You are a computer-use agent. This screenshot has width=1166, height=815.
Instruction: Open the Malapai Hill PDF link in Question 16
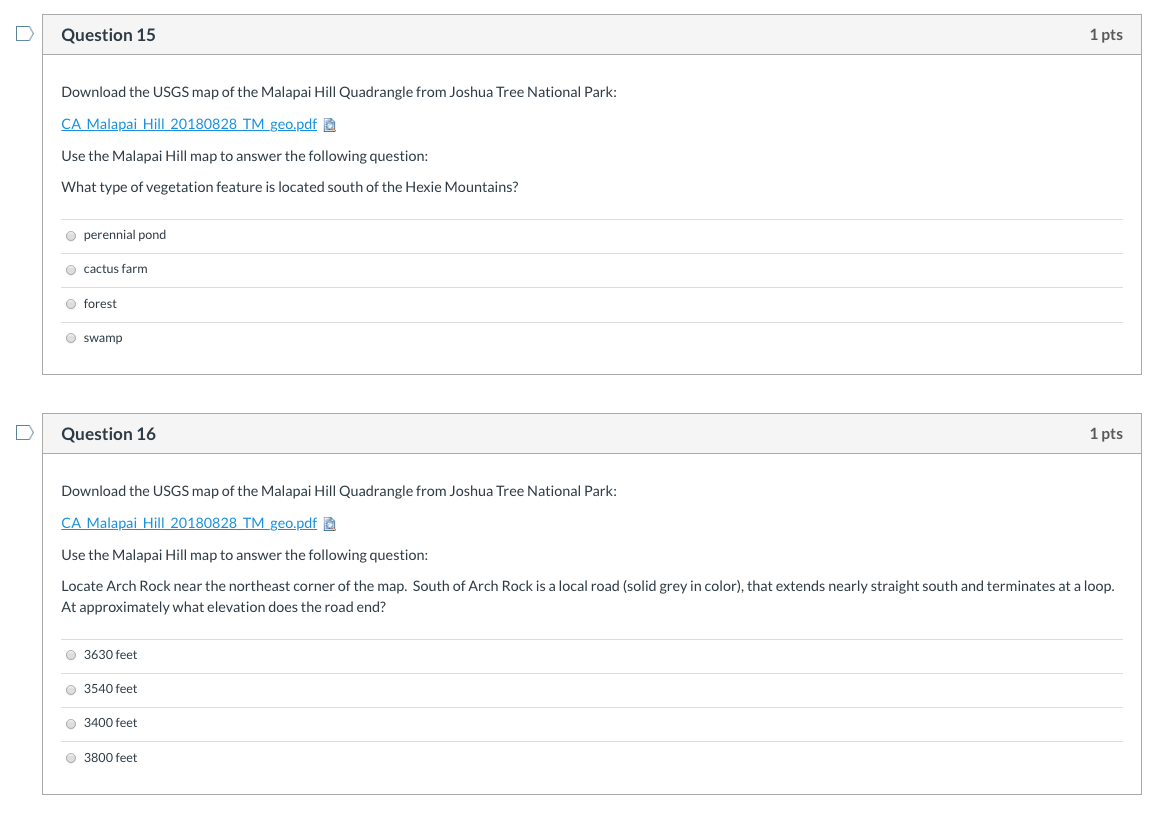pos(189,524)
